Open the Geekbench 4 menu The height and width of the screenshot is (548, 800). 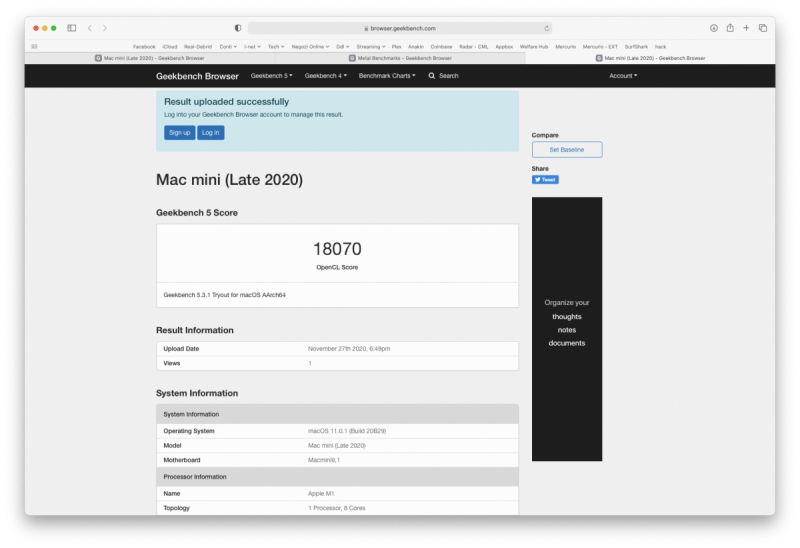(326, 76)
